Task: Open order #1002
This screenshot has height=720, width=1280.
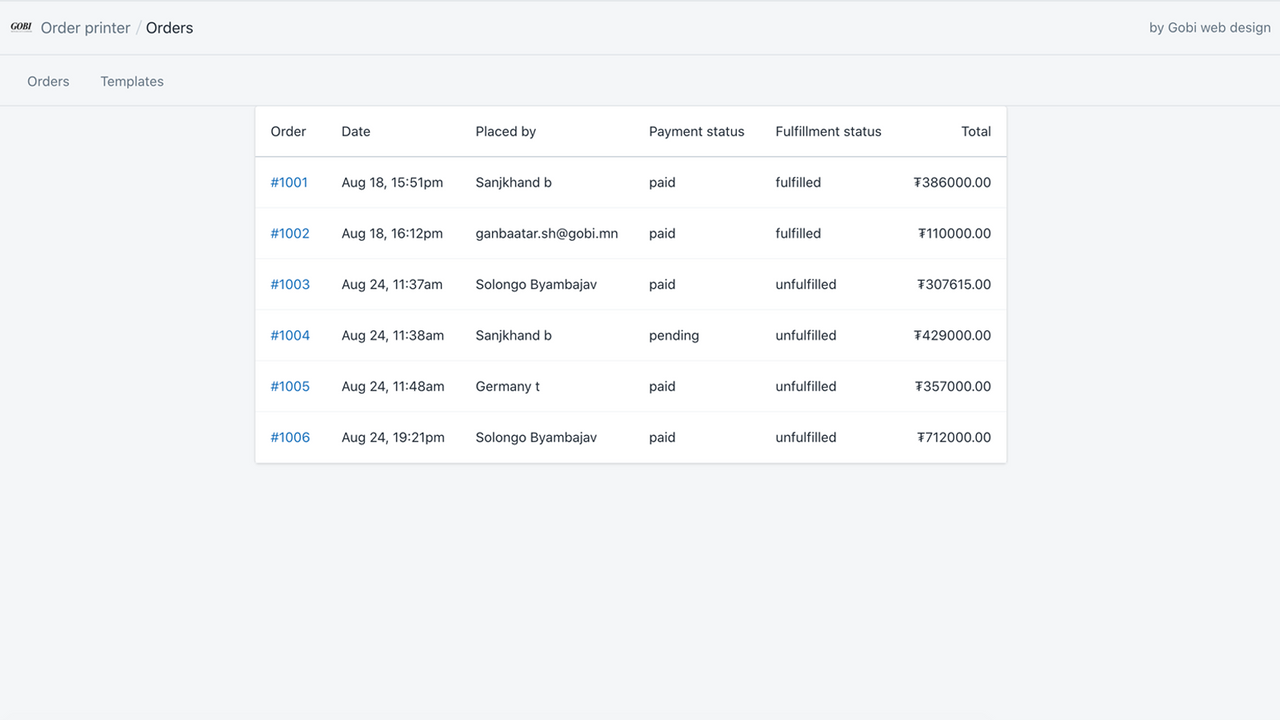Action: coord(290,233)
